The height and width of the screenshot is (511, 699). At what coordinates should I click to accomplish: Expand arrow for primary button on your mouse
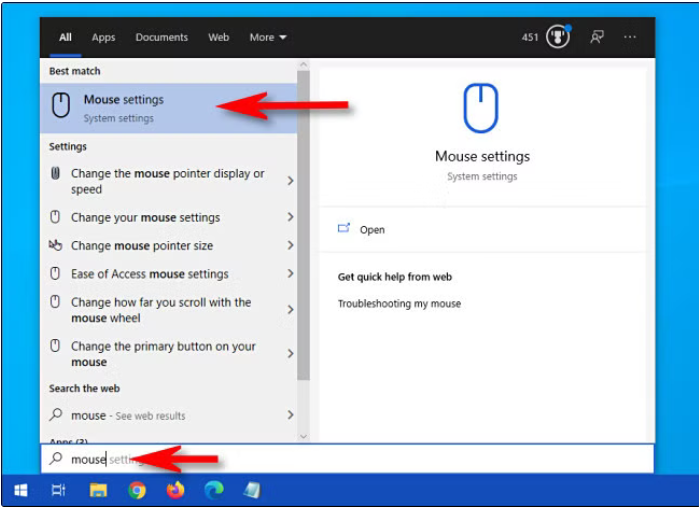pos(290,354)
